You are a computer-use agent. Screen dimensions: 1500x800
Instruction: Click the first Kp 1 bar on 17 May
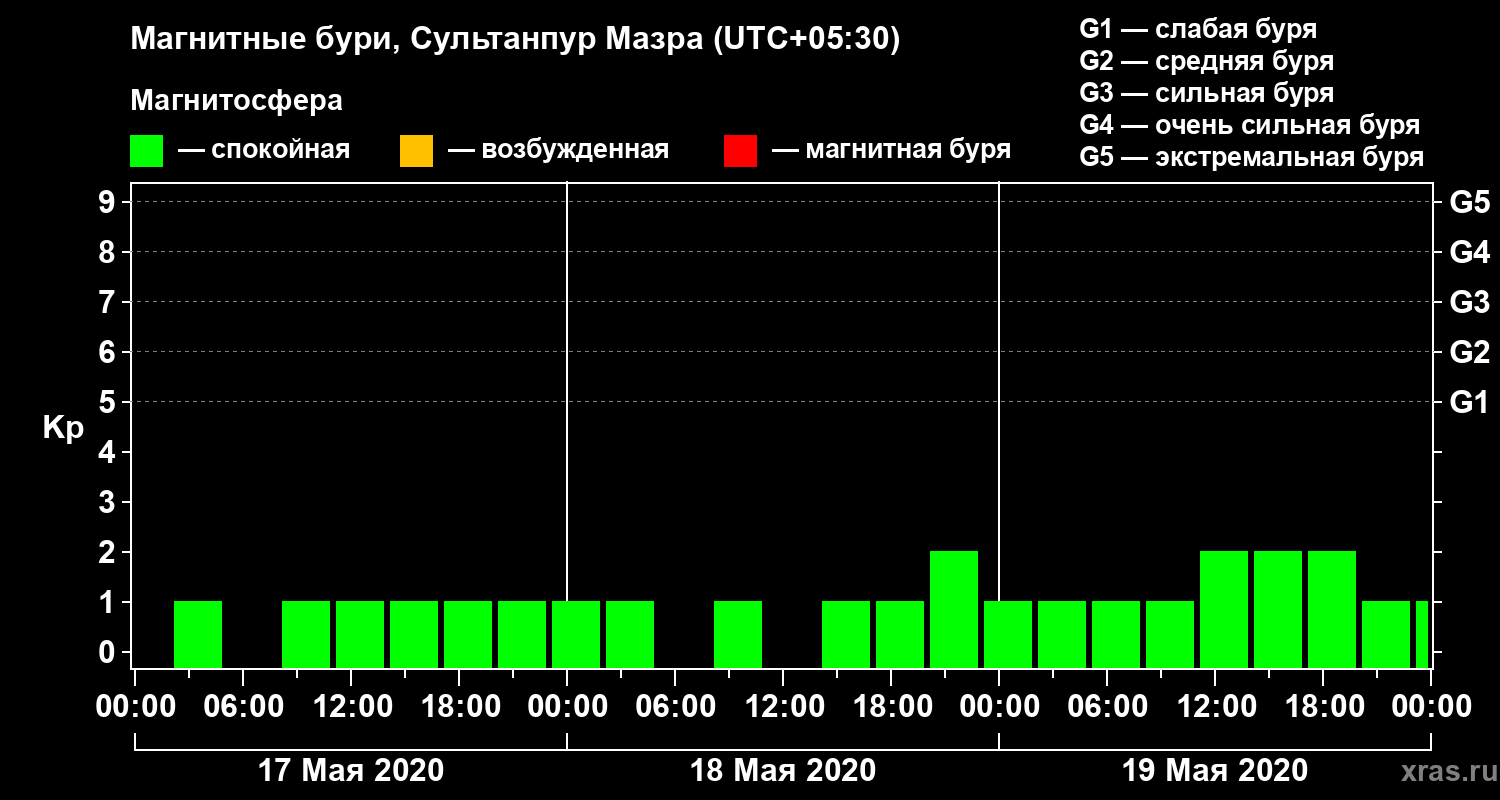click(198, 634)
